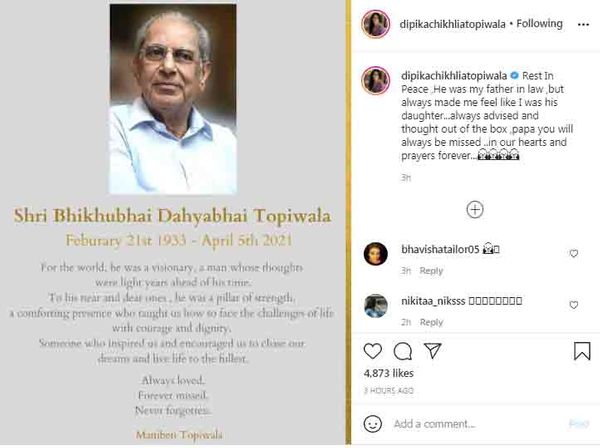Open dipikachikhliatopiwala profile from header username
The height and width of the screenshot is (448, 600).
(452, 24)
